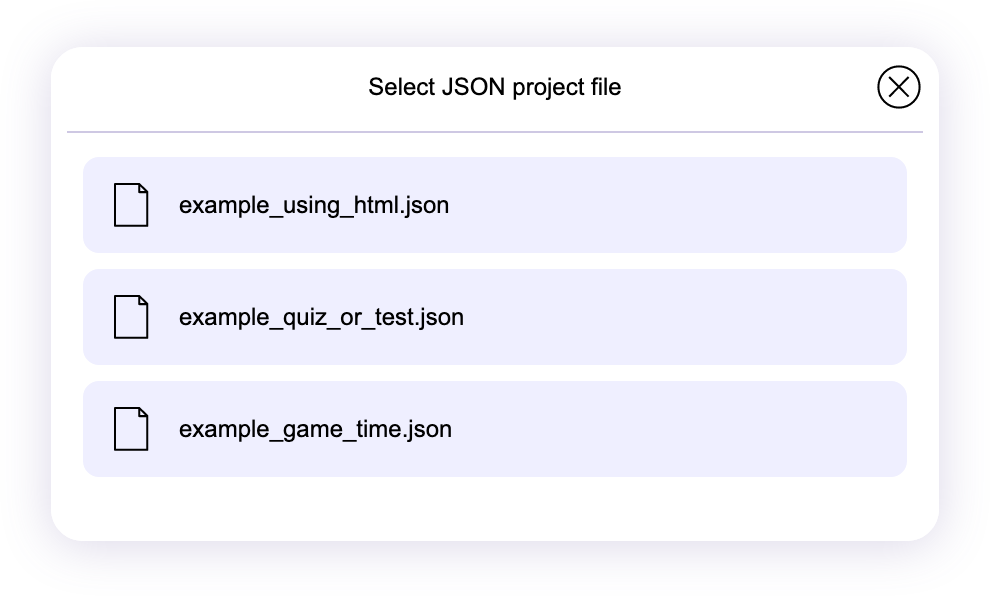Click the "Select JSON project file" title
The width and height of the screenshot is (990, 596).
coord(494,87)
